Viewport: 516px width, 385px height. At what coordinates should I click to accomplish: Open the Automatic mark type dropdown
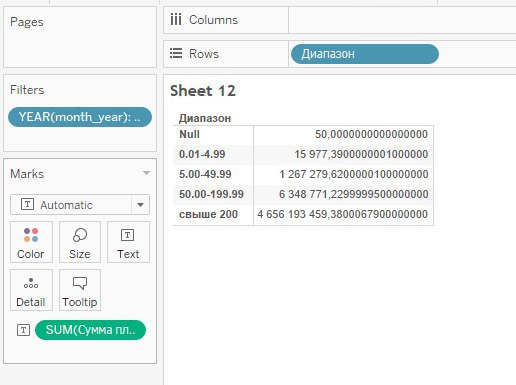click(x=80, y=205)
